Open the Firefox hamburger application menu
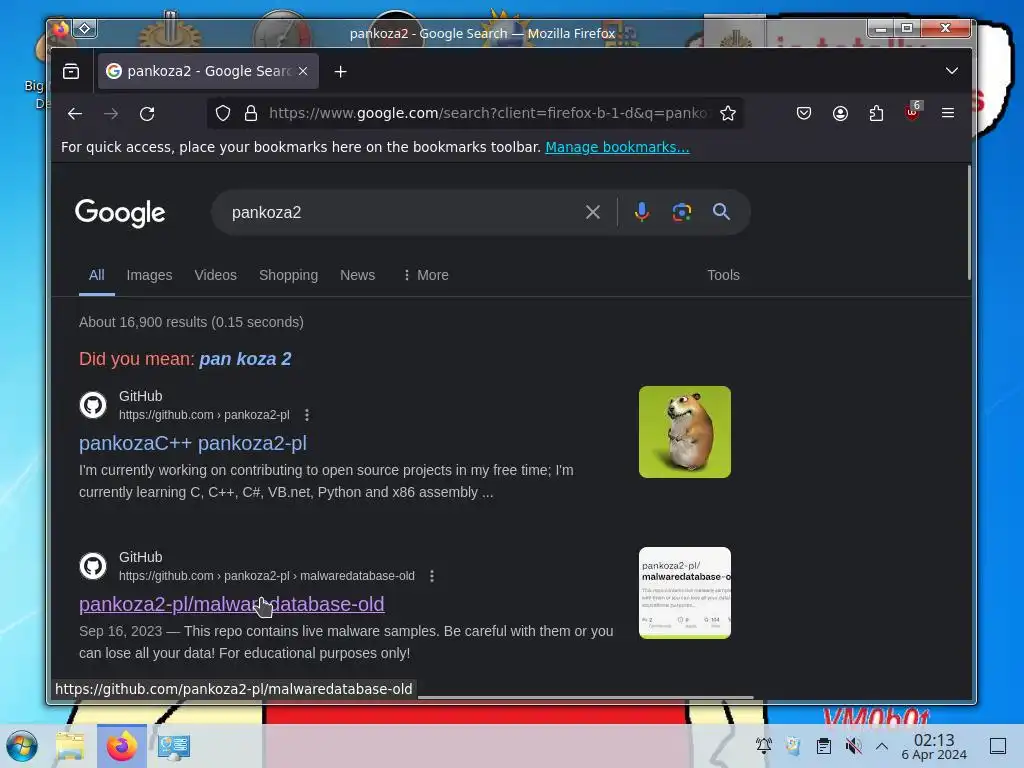This screenshot has width=1024, height=768. coord(948,113)
